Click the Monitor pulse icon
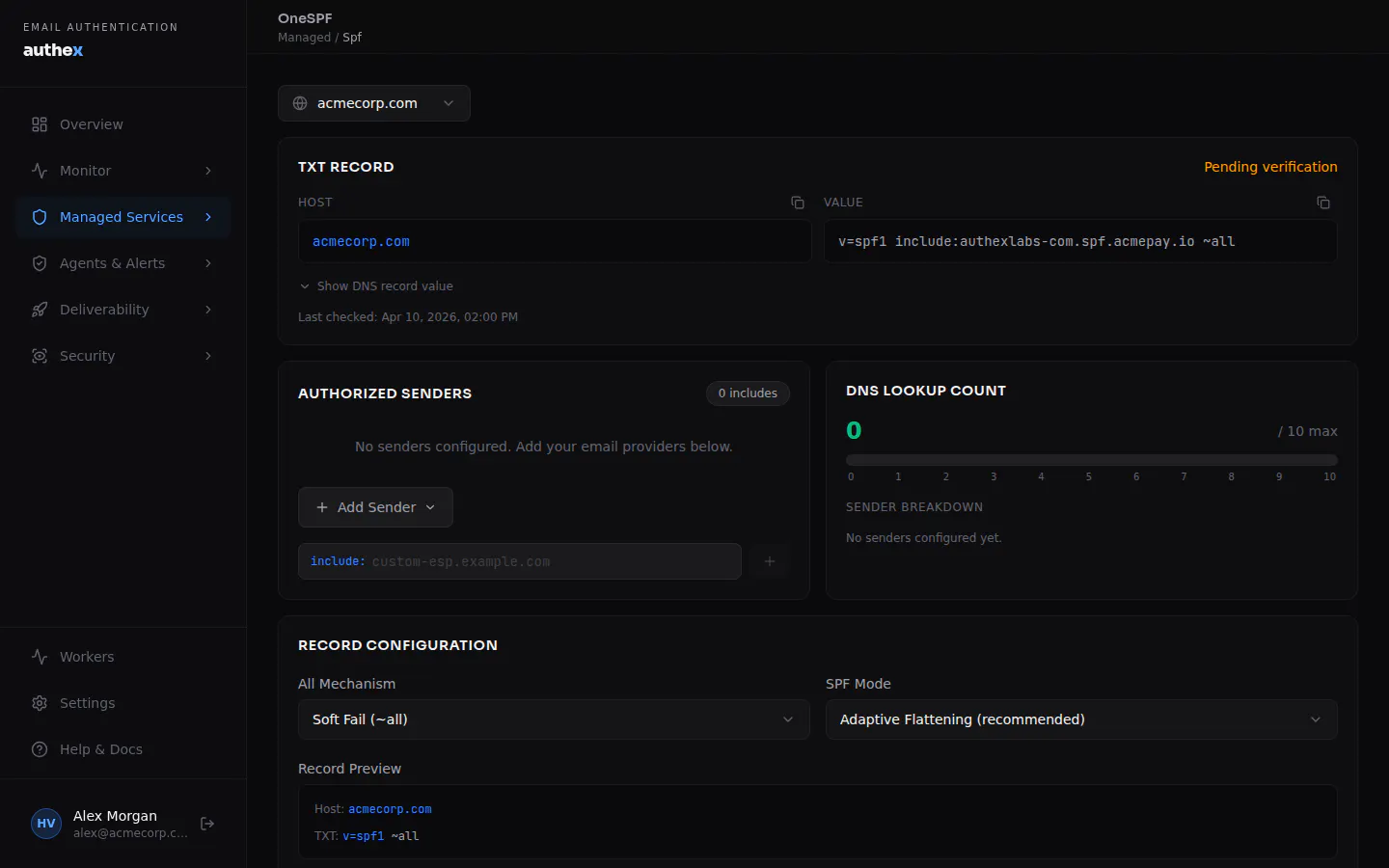Screen dimensions: 1389x868 pyautogui.click(x=40, y=171)
